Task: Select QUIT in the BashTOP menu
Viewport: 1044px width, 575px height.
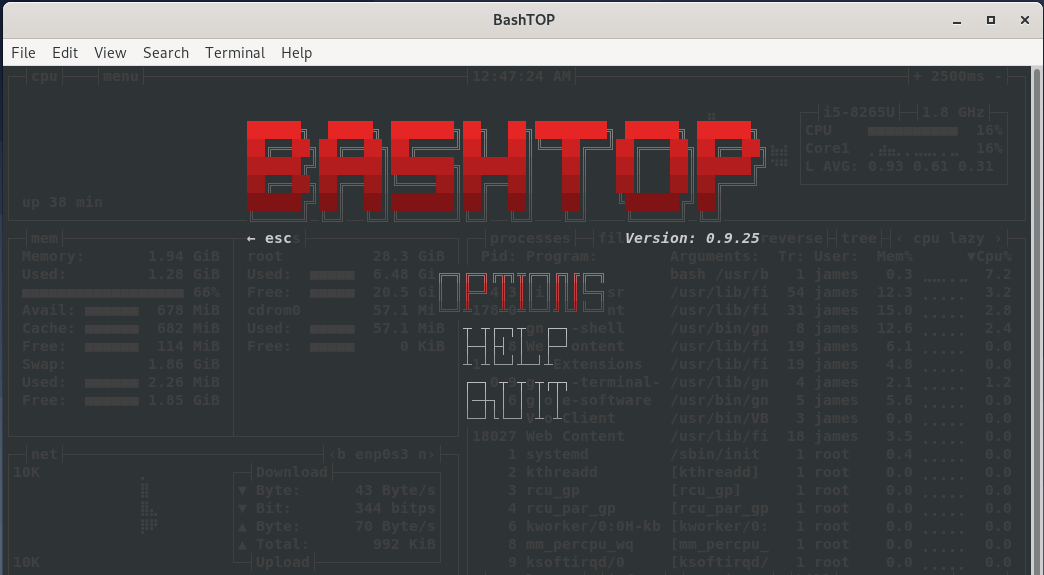Action: [x=516, y=401]
